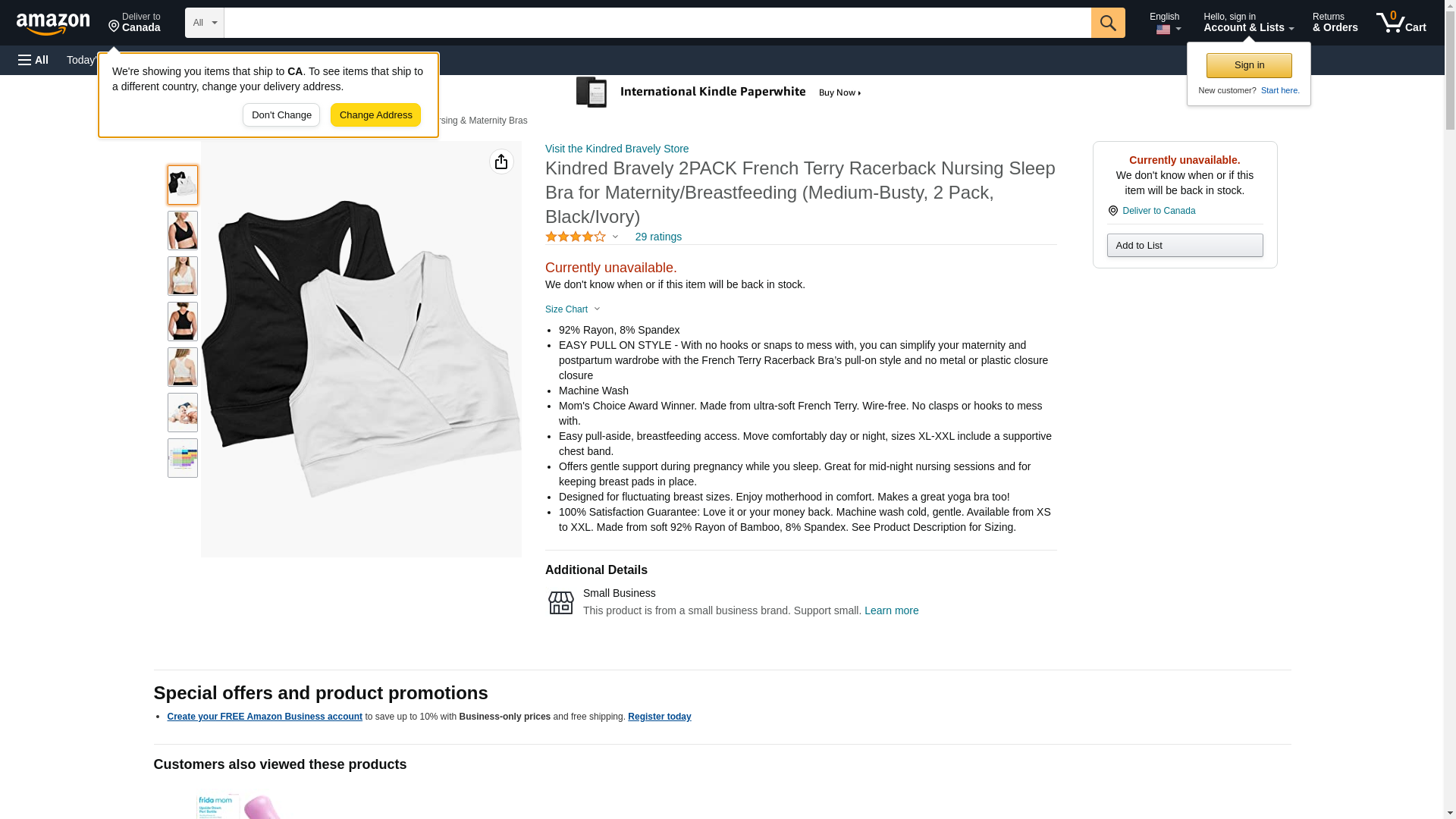Open the cart icon
The width and height of the screenshot is (1456, 819).
point(1401,23)
